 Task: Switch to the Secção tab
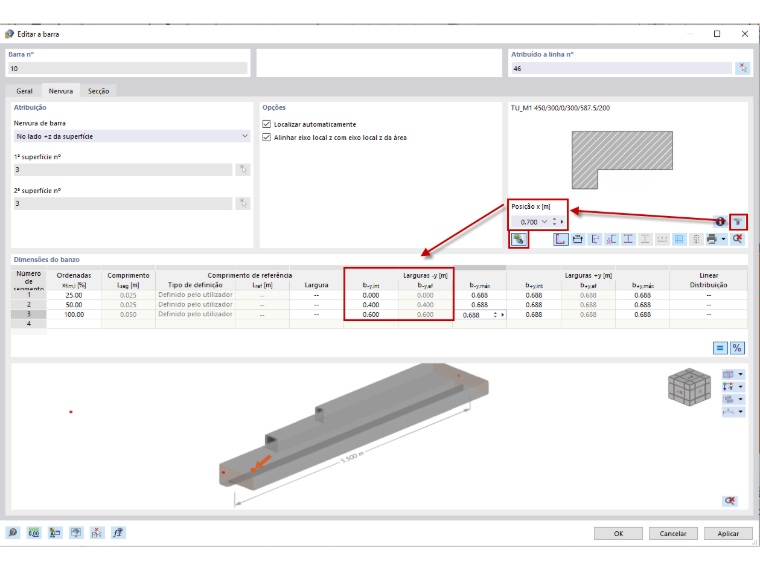click(98, 91)
